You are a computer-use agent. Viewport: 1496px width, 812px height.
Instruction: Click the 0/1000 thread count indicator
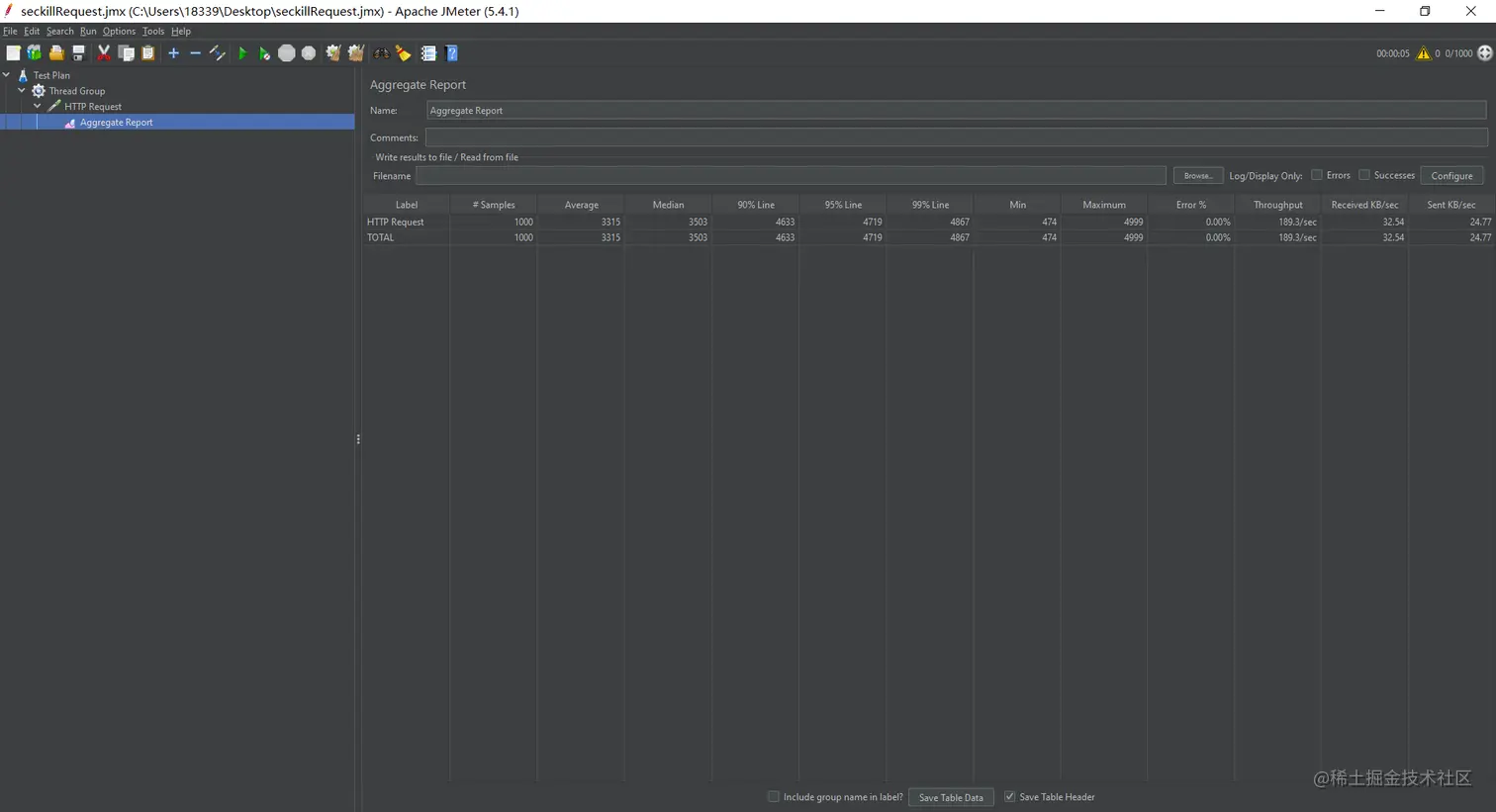tap(1458, 53)
